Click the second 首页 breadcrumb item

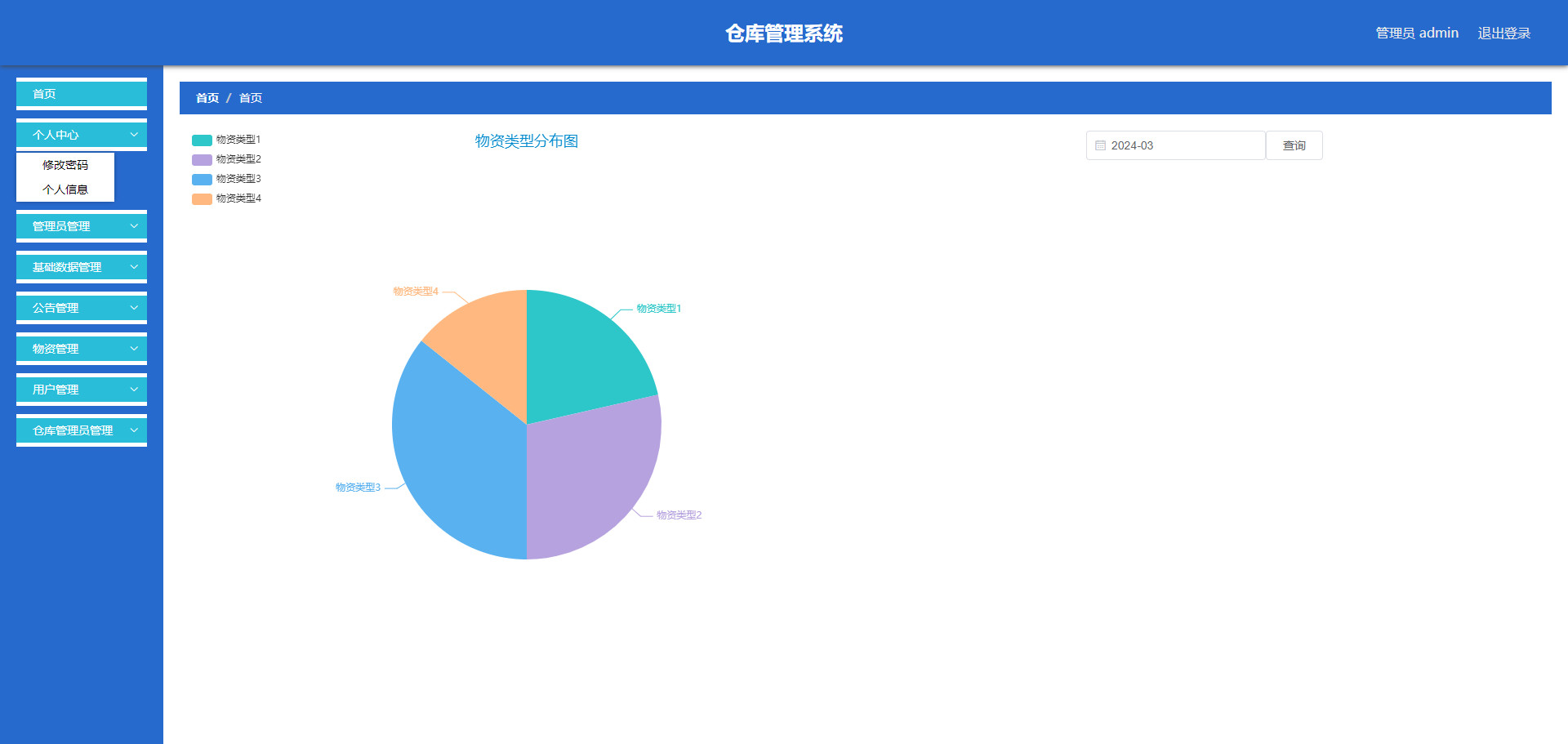click(x=251, y=98)
